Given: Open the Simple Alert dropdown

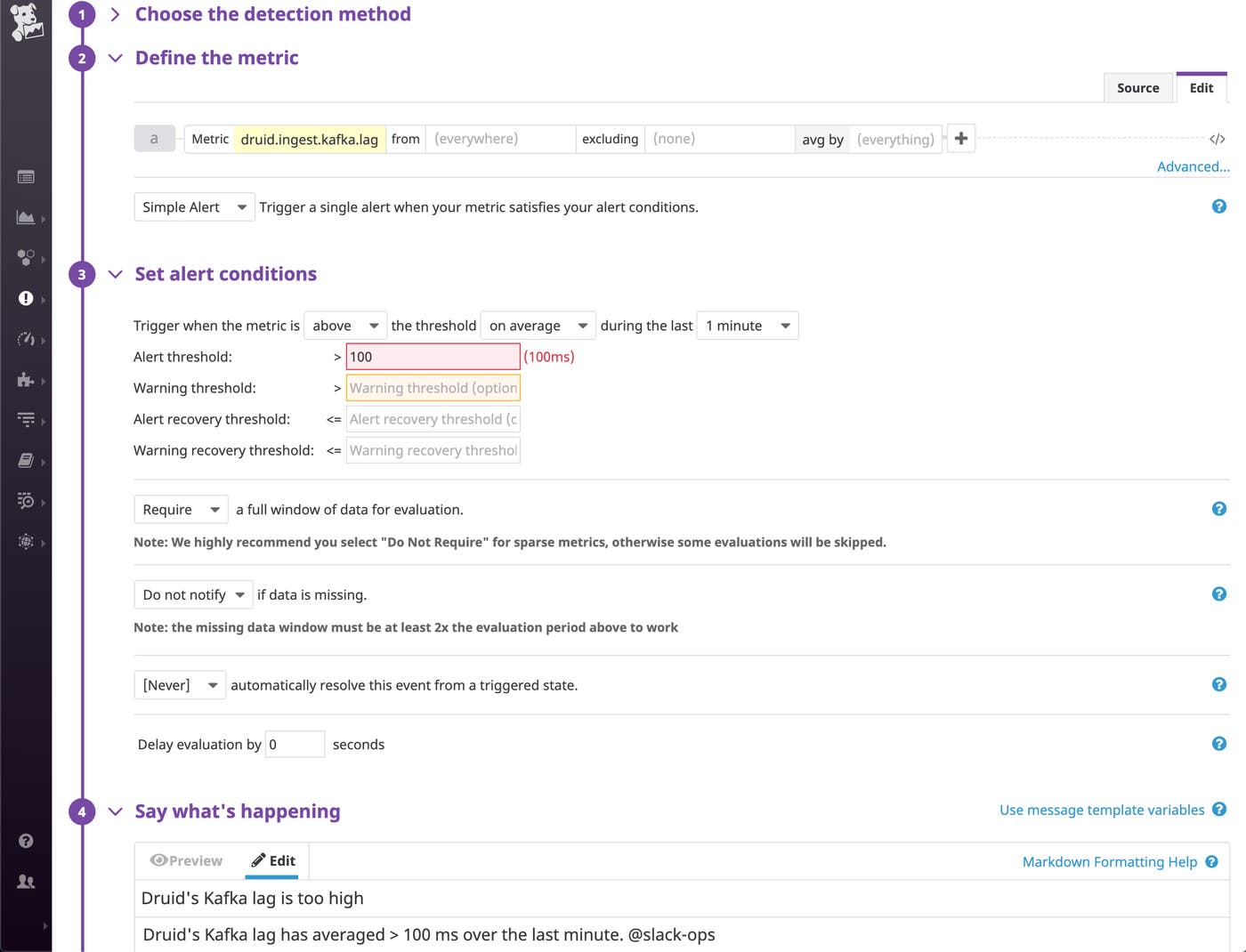Looking at the screenshot, I should (193, 206).
